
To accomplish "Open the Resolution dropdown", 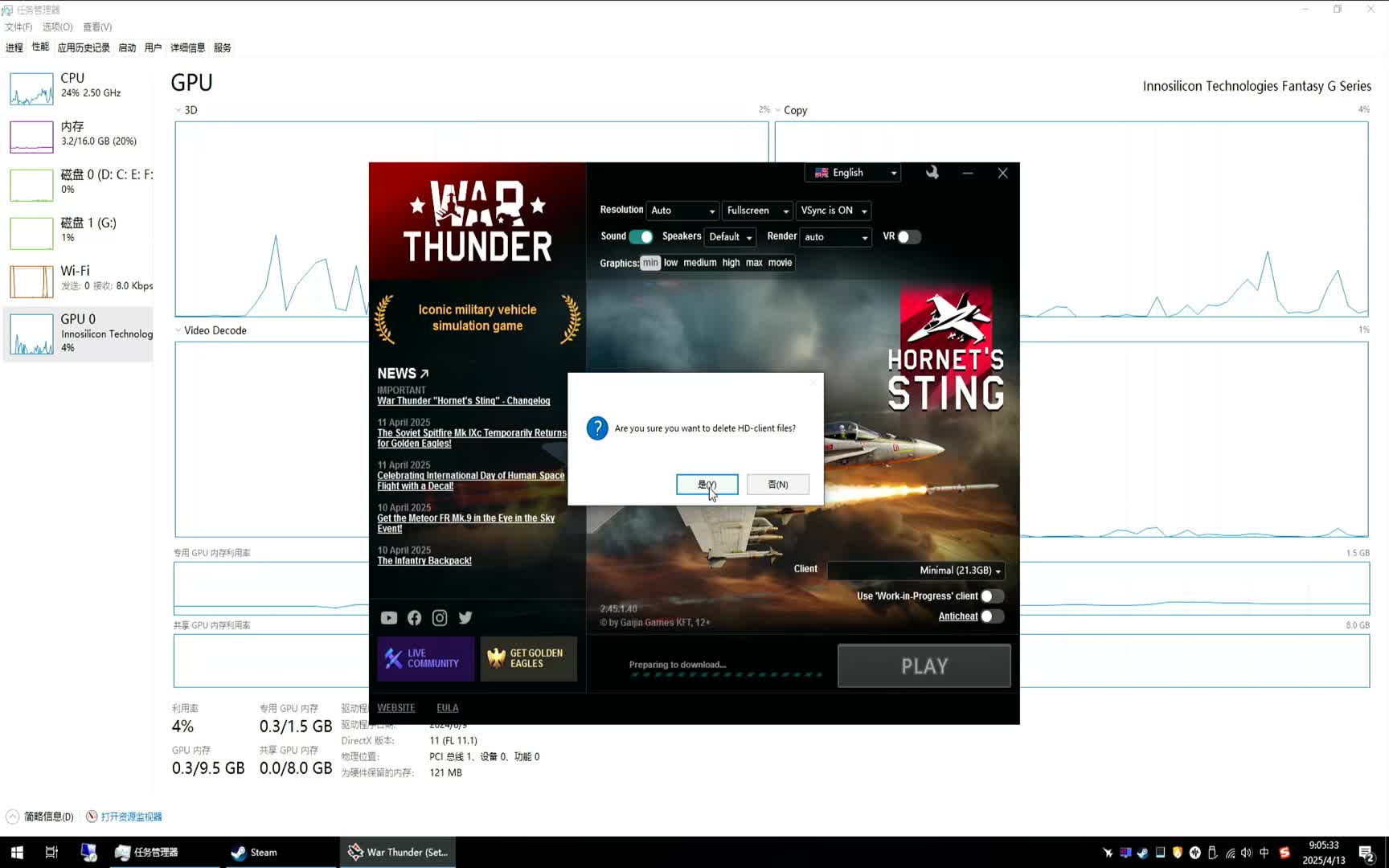I will click(682, 211).
